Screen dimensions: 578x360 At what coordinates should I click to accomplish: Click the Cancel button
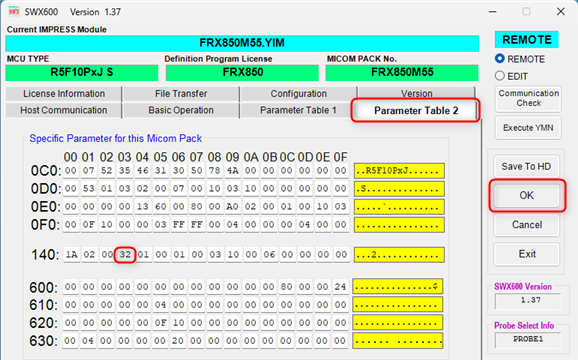point(527,225)
